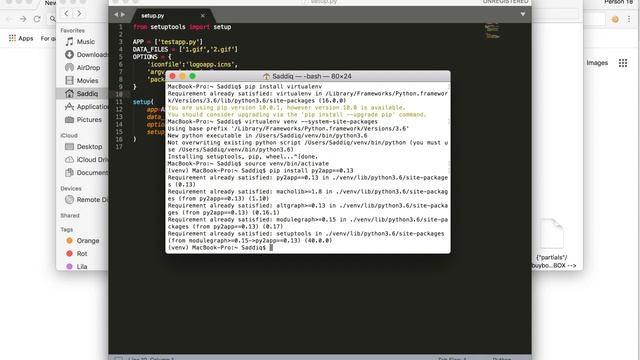Click the Sublime minimap
640x360 pixels.
pos(492,31)
